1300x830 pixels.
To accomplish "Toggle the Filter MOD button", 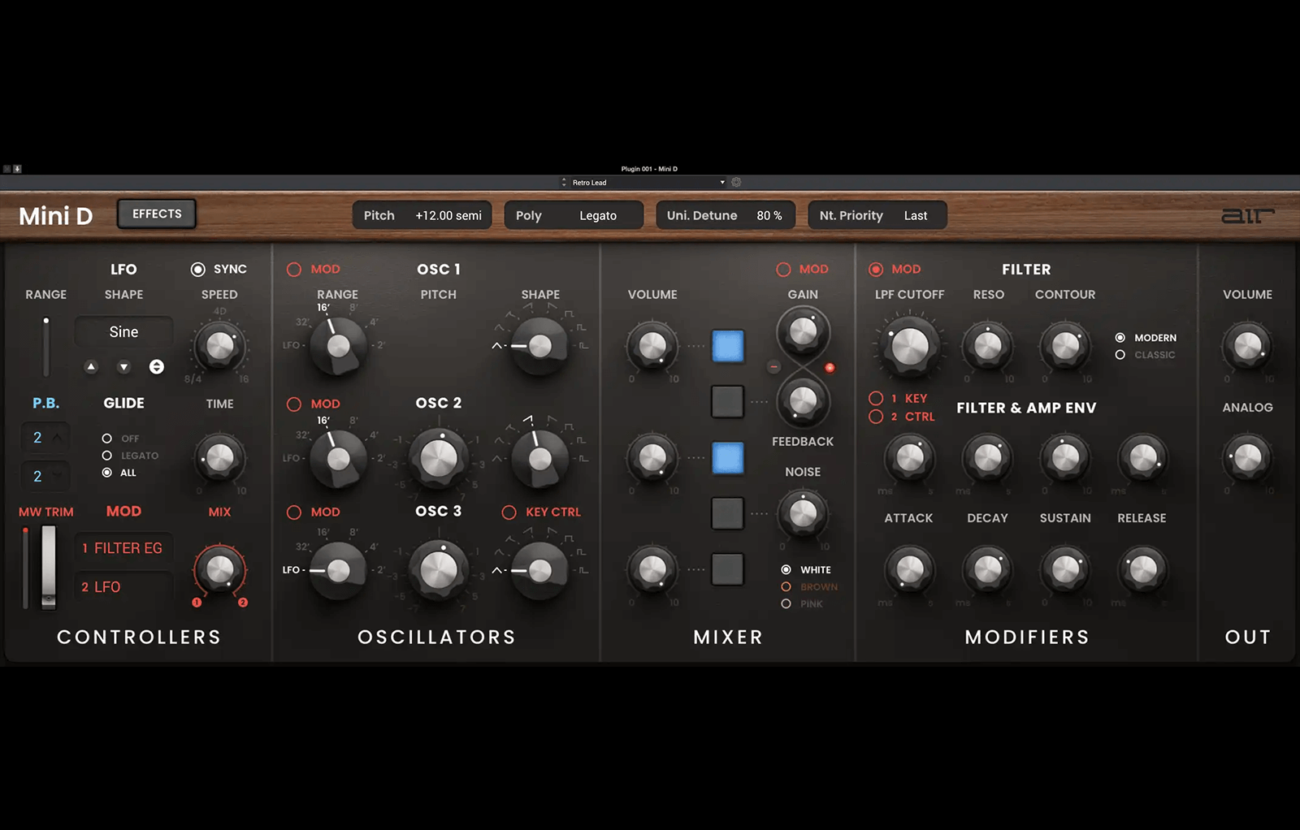I will coord(876,269).
